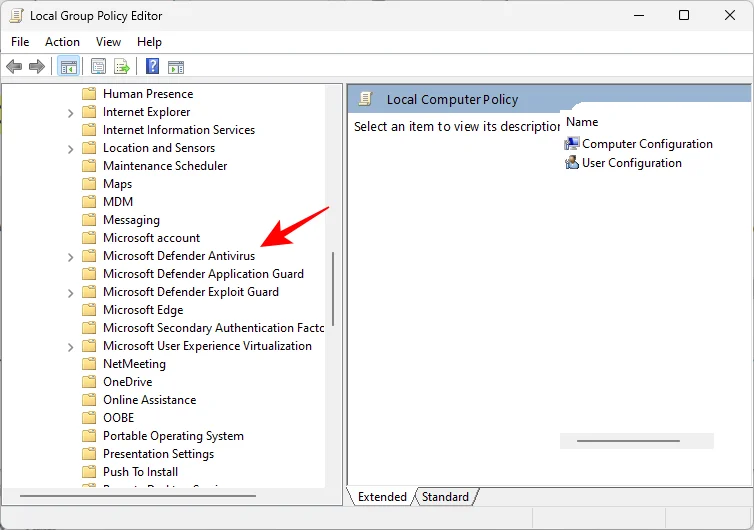The height and width of the screenshot is (530, 754).
Task: Select Computer Configuration text in list
Action: point(647,144)
